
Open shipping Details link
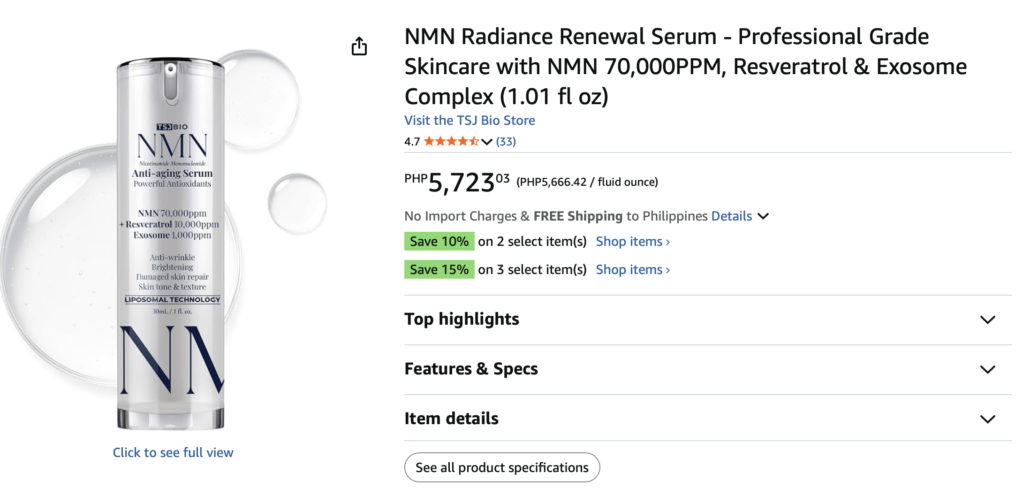(x=732, y=216)
